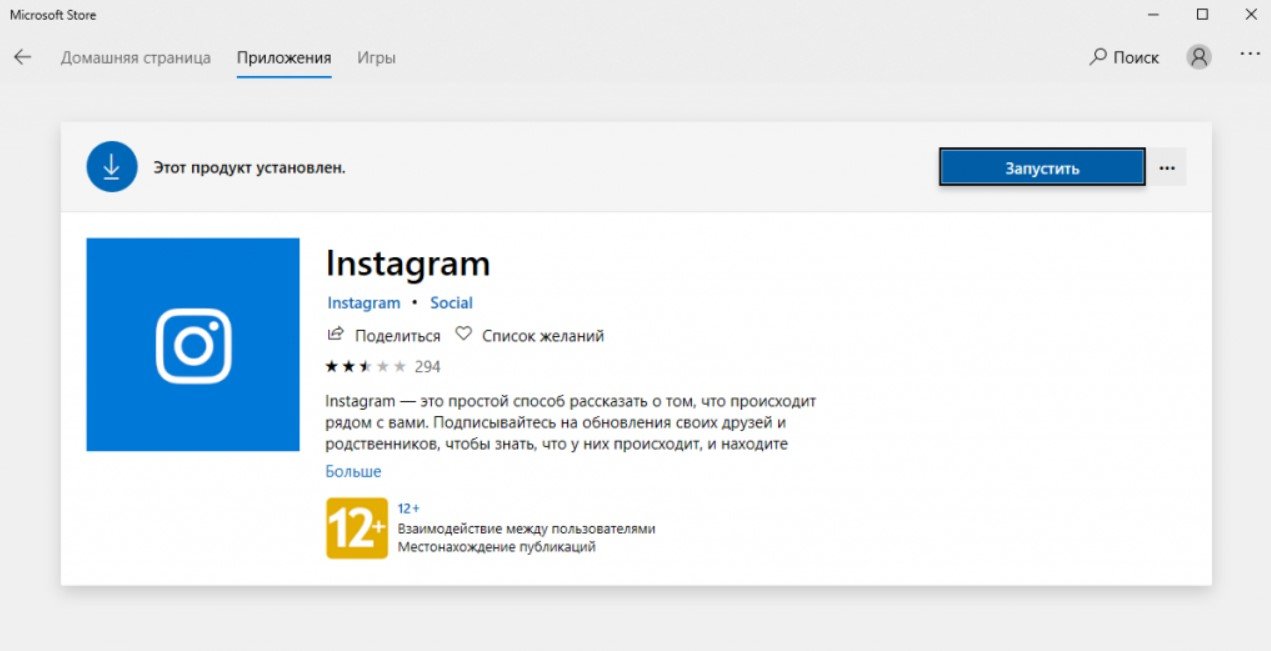
Task: Open the user account avatar
Action: point(1199,57)
